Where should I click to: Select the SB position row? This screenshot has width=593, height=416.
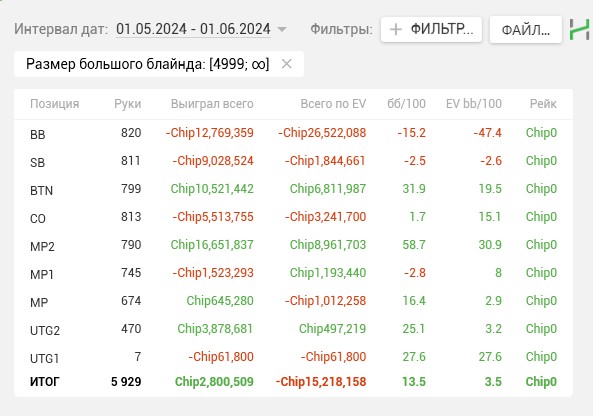tap(293, 161)
